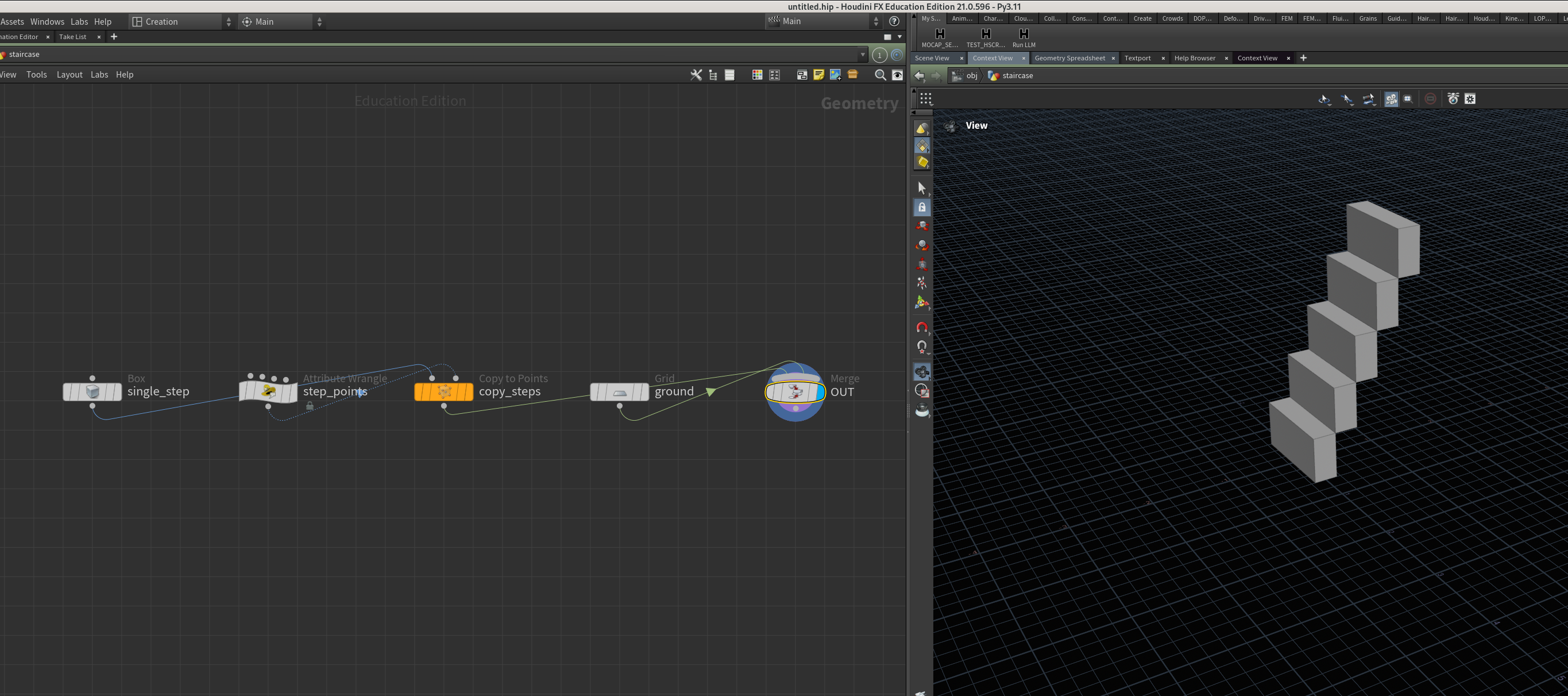This screenshot has width=1568, height=696.
Task: Switch to the Textport tab
Action: (1137, 59)
